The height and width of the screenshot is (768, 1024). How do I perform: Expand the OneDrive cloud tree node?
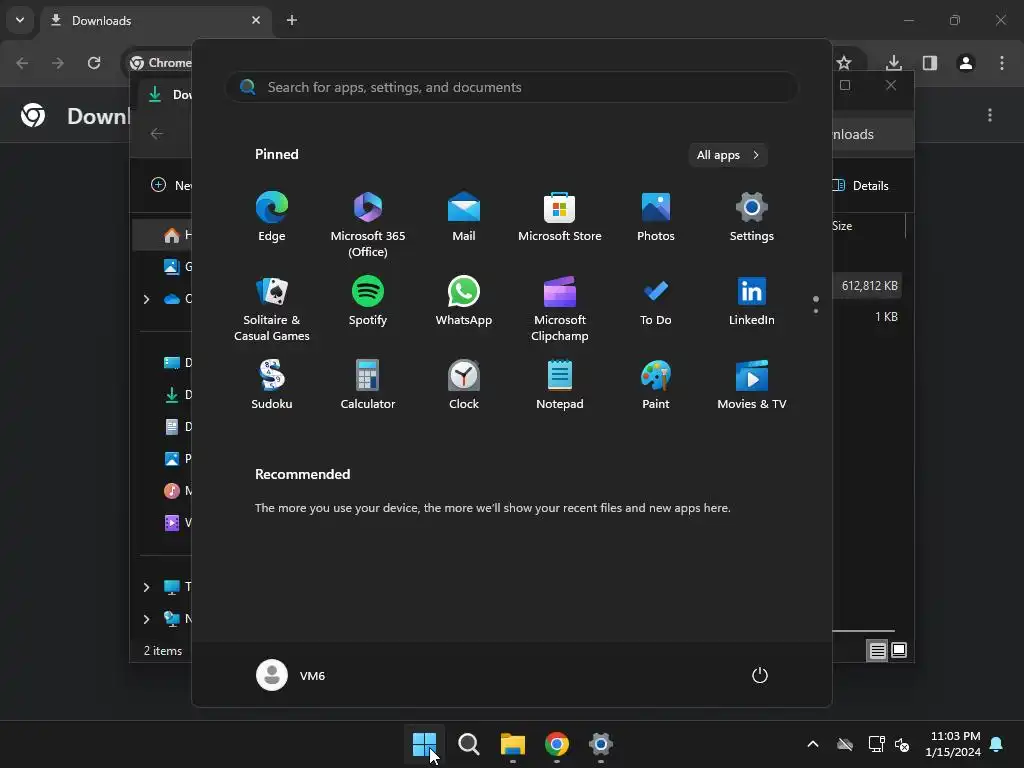[x=146, y=299]
